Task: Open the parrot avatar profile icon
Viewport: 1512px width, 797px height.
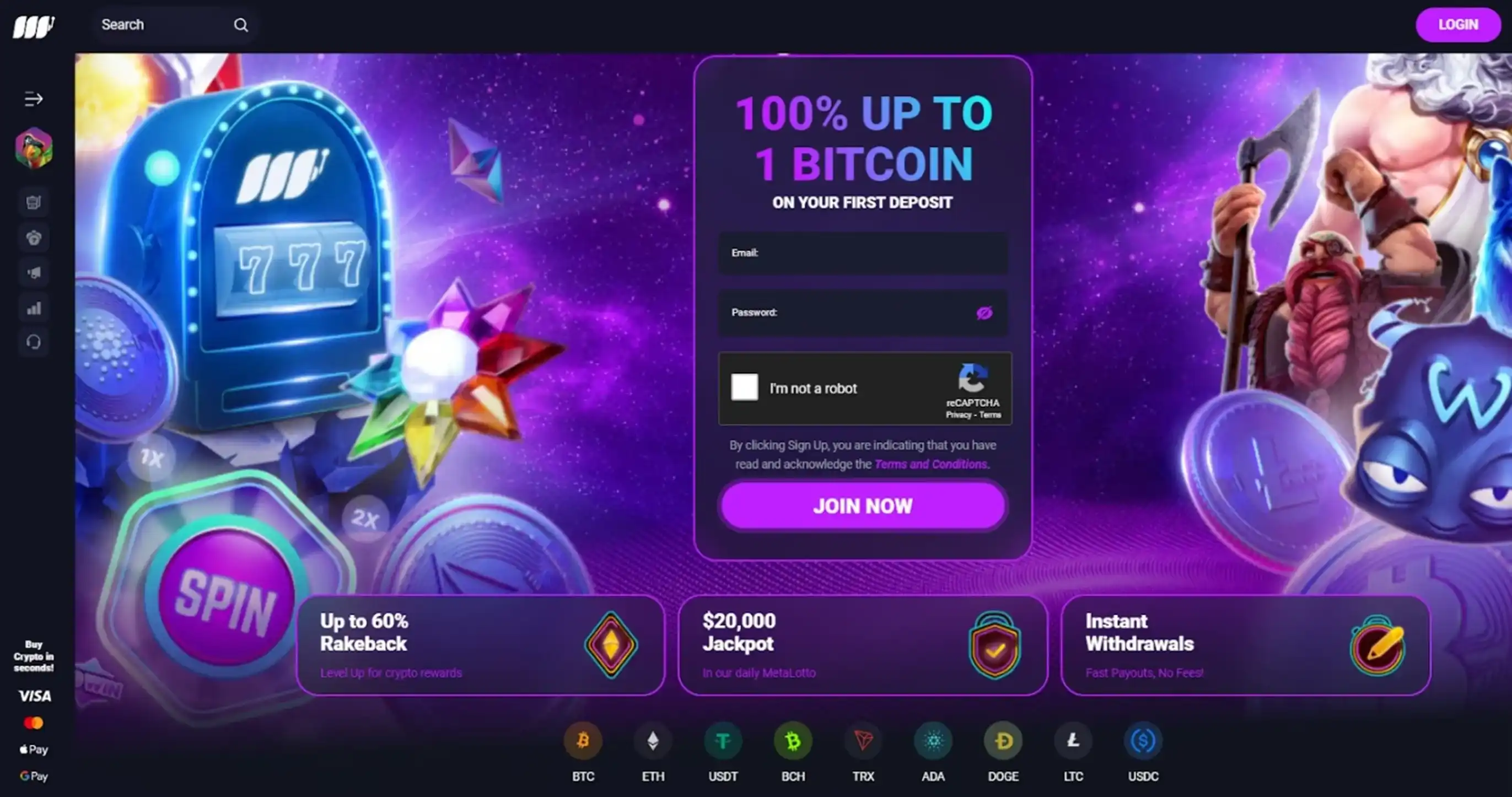Action: pyautogui.click(x=34, y=148)
